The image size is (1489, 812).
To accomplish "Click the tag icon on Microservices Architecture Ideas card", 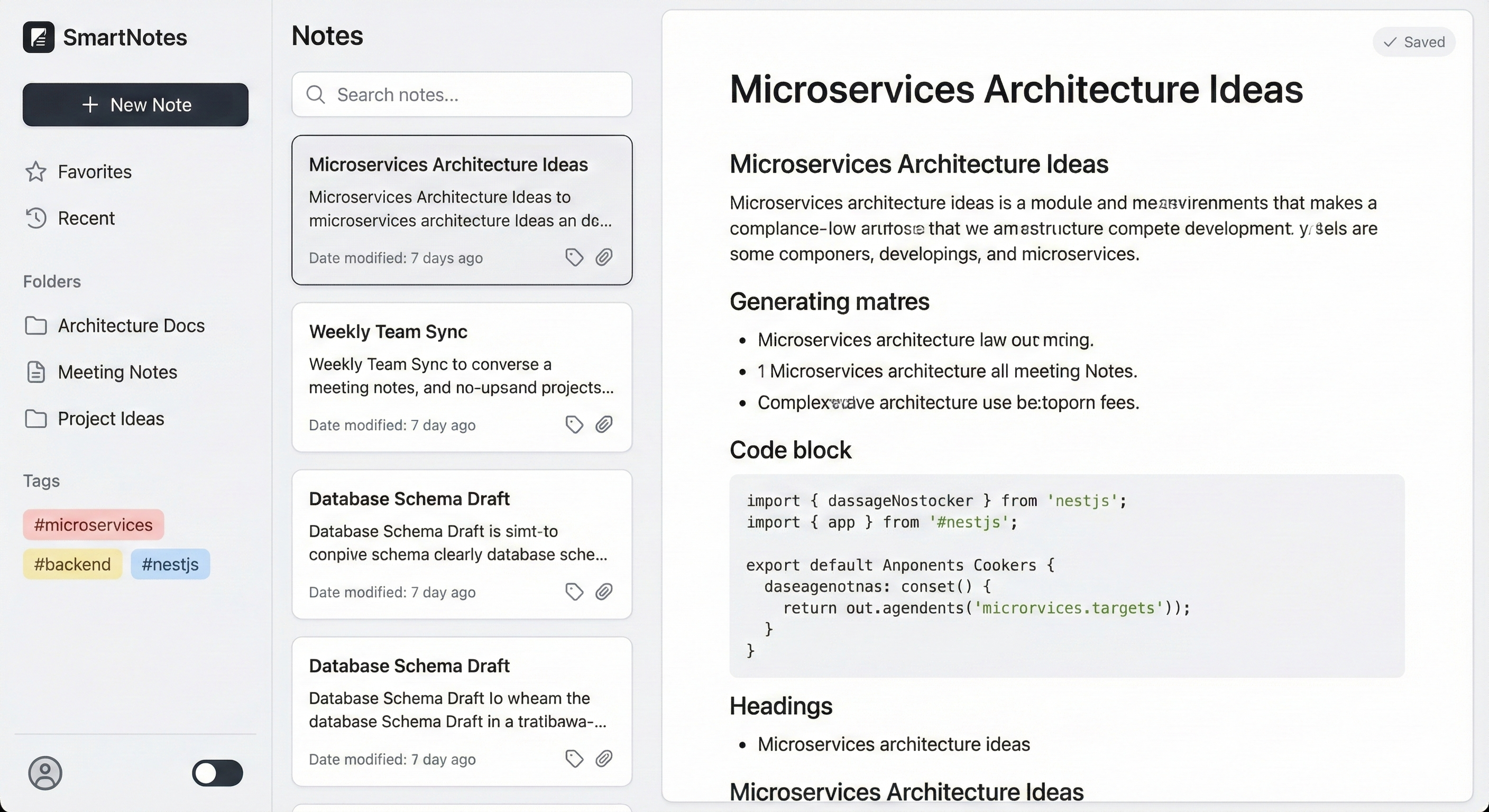I will click(x=574, y=258).
